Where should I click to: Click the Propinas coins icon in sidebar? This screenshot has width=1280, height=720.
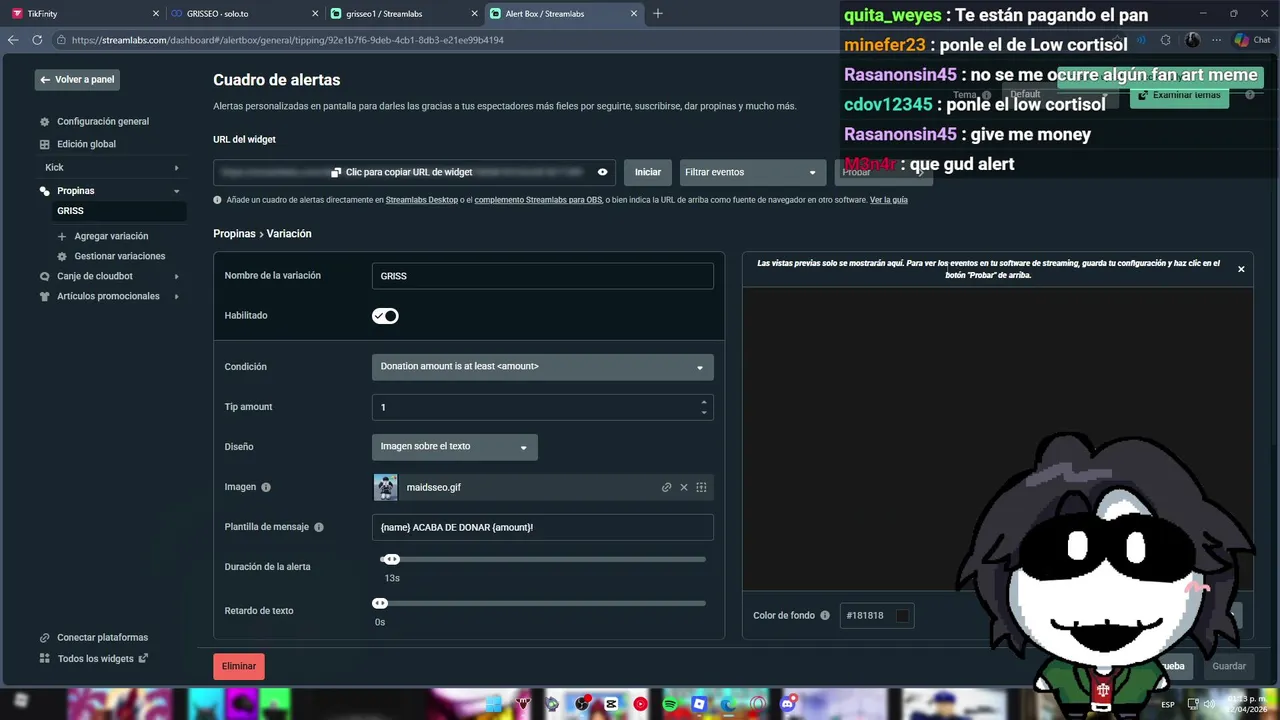click(x=45, y=191)
